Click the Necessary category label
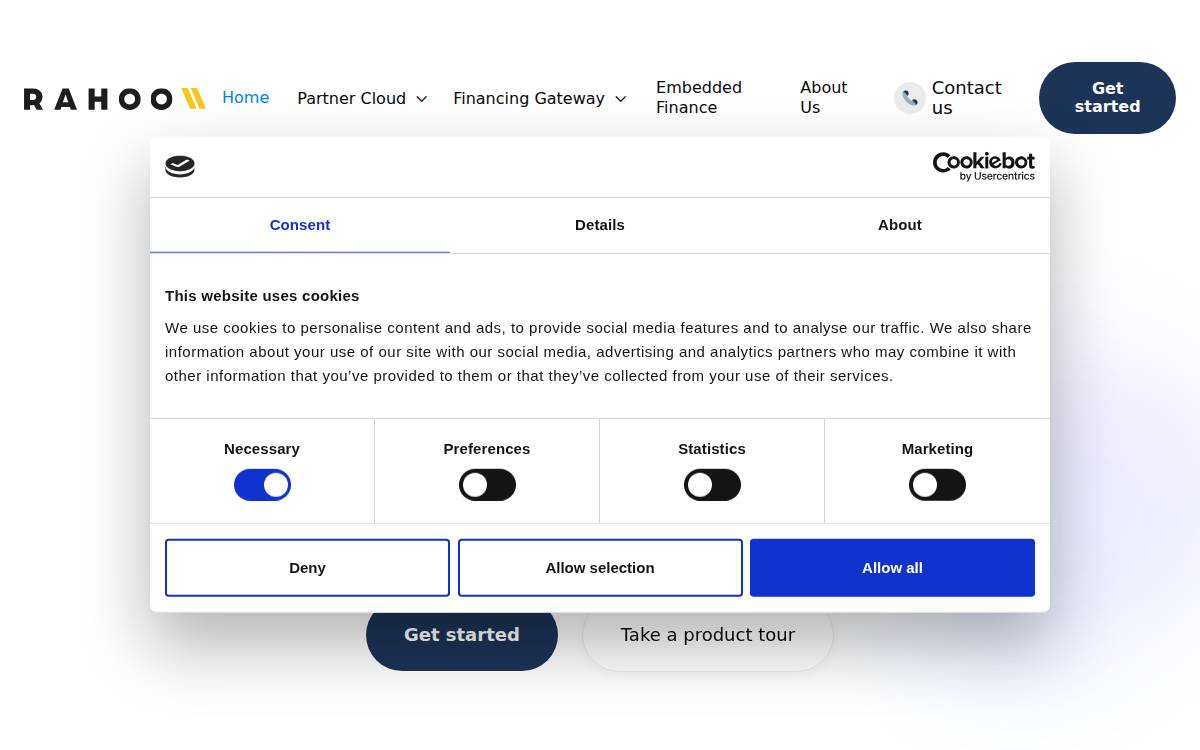Screen dimensions: 1200x750 click(262, 449)
